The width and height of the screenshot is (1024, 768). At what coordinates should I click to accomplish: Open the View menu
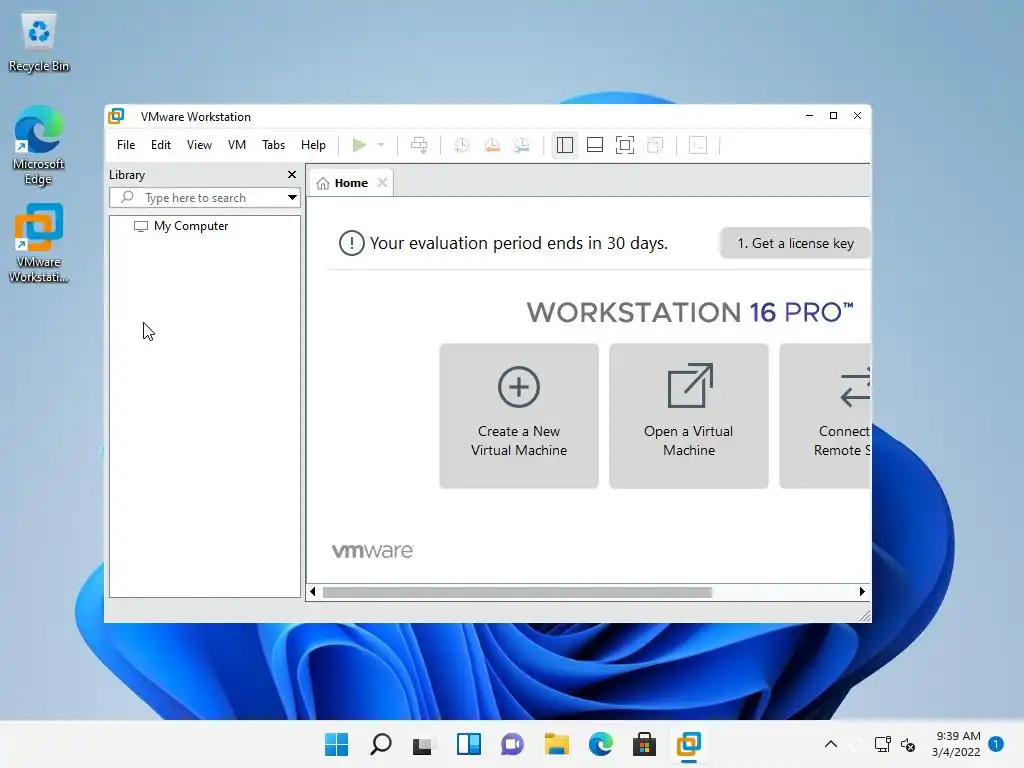tap(199, 145)
